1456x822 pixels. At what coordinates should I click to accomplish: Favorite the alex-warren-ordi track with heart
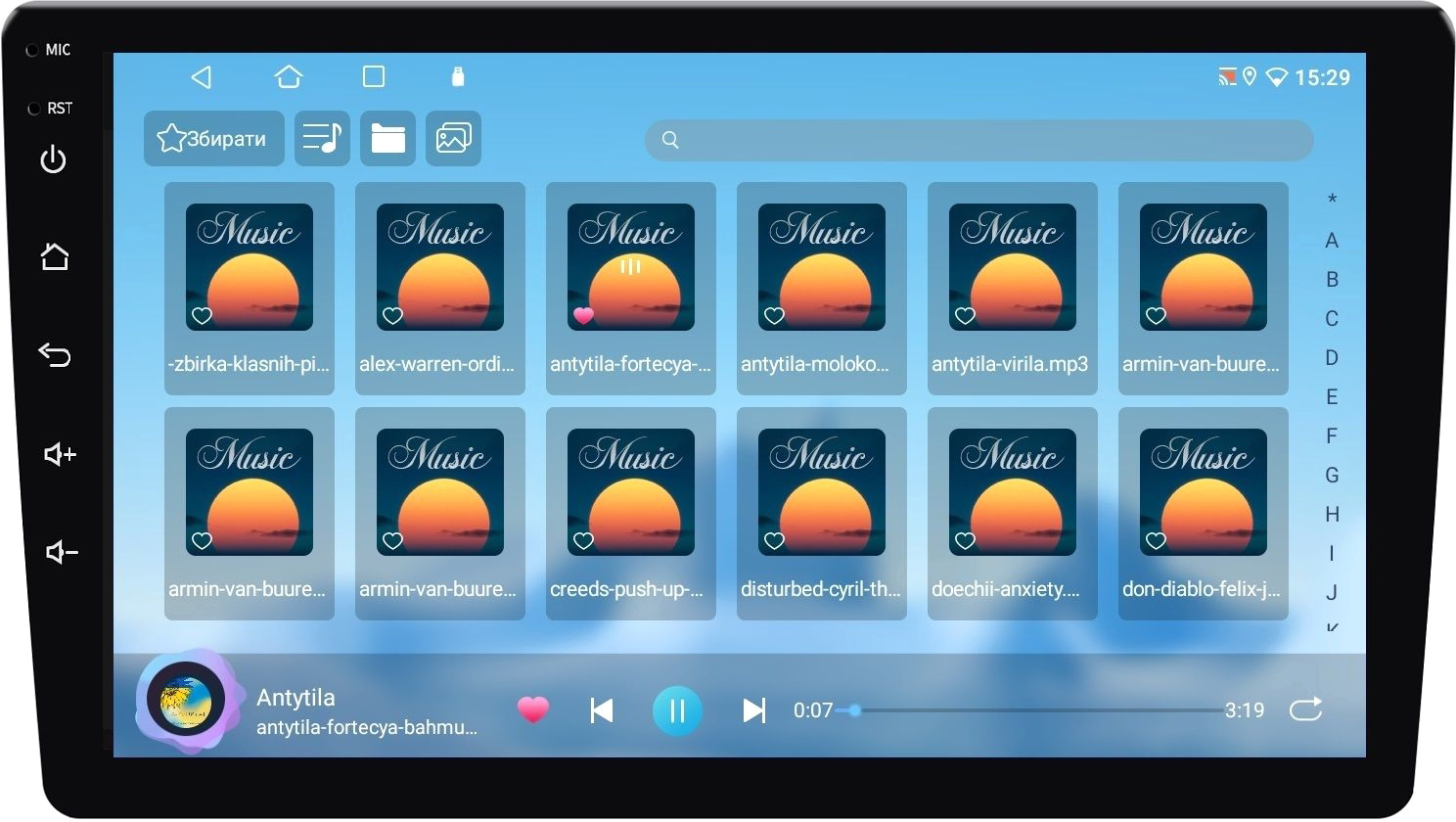click(x=393, y=315)
